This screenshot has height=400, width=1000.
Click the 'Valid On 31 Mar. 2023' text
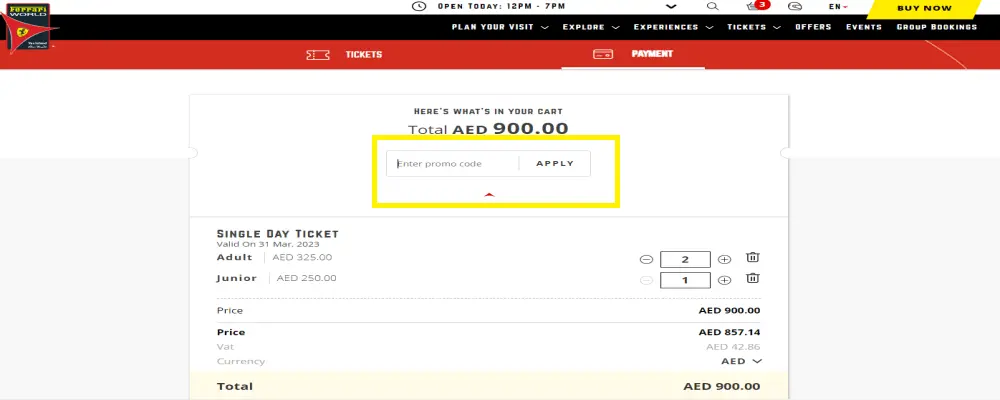coord(268,244)
